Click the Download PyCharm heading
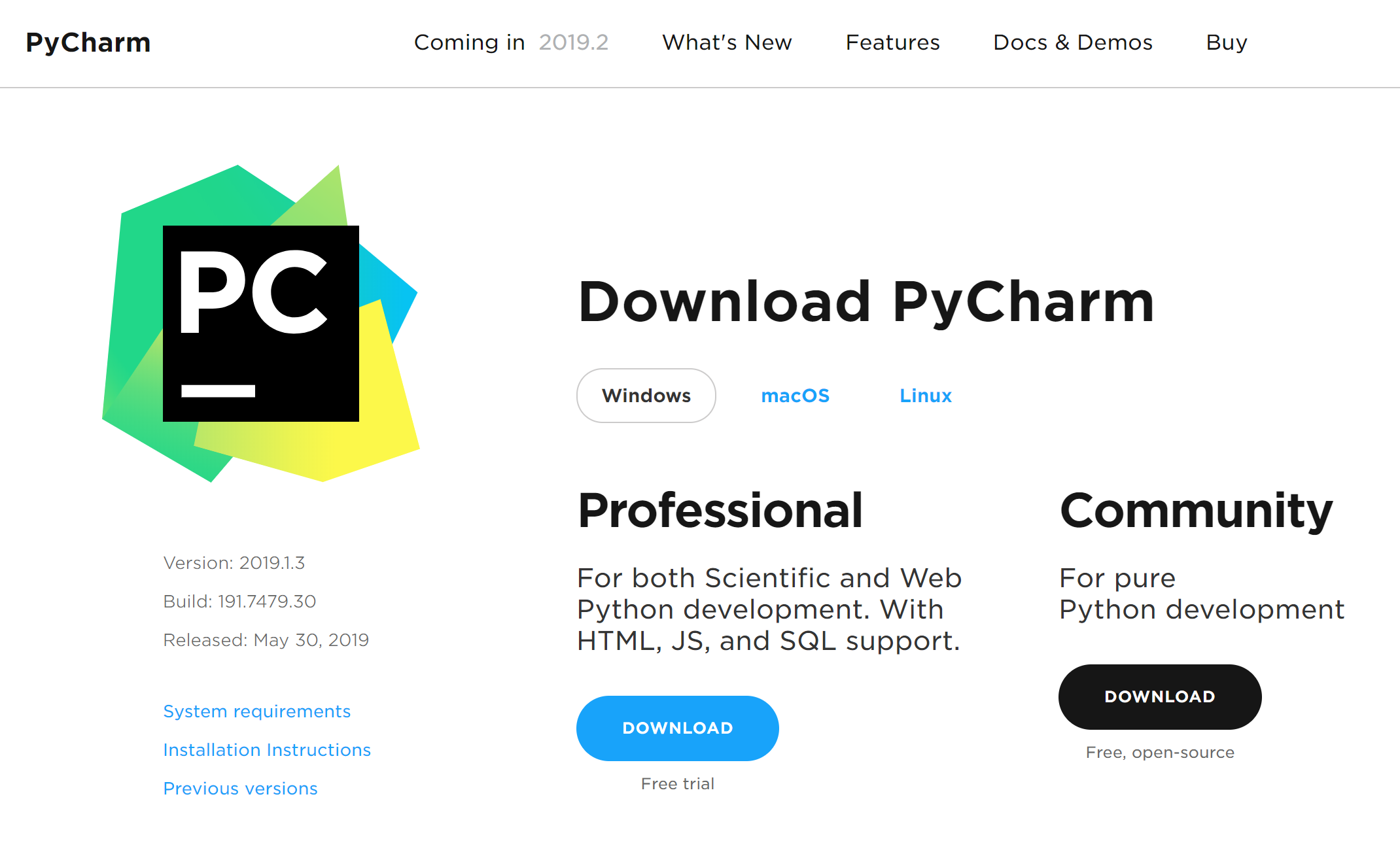This screenshot has width=1400, height=854. (866, 302)
